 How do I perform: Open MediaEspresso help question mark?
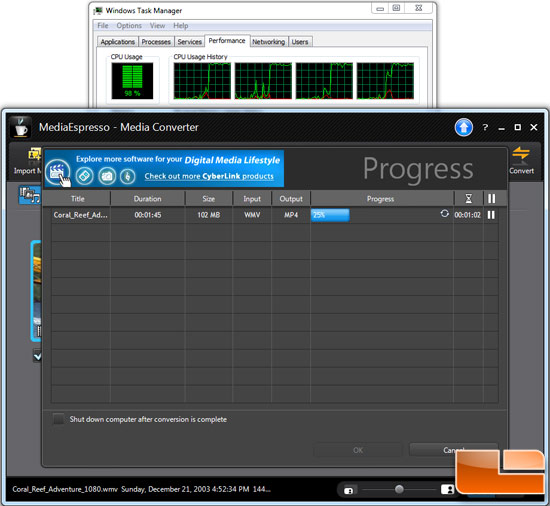485,128
